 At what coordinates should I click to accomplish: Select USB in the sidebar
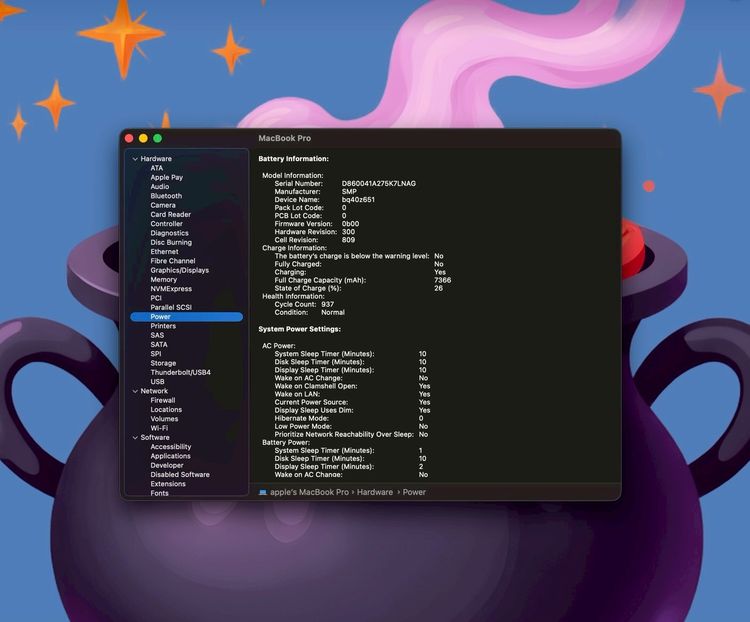[x=157, y=382]
